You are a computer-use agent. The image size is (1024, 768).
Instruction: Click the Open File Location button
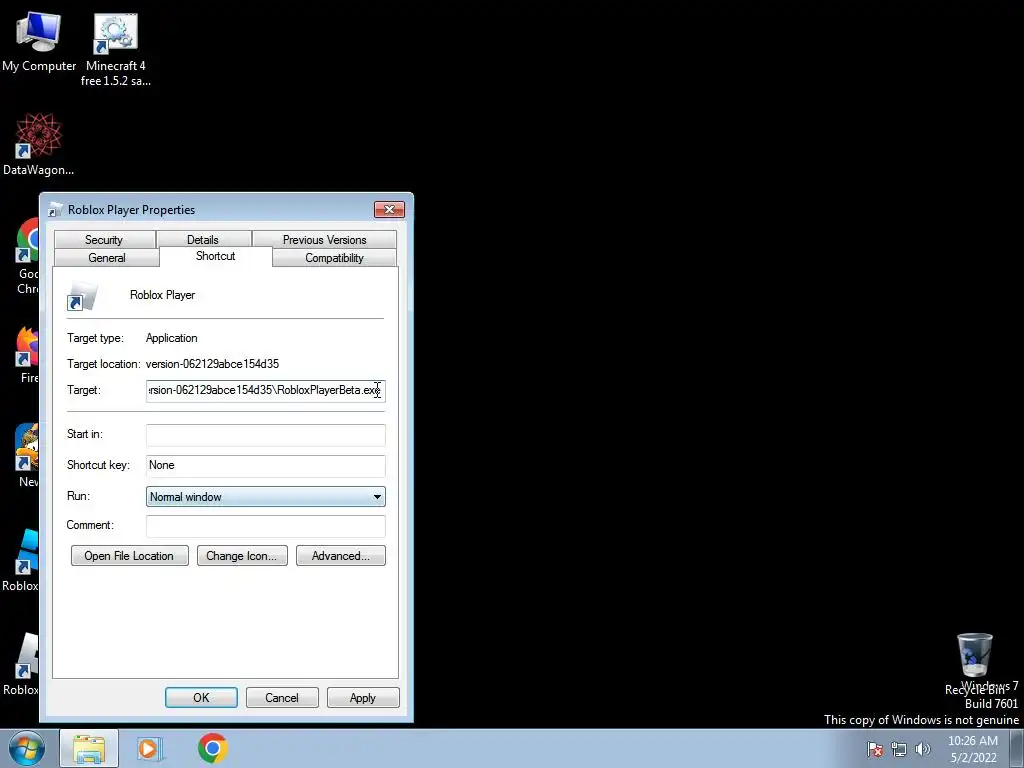point(129,556)
